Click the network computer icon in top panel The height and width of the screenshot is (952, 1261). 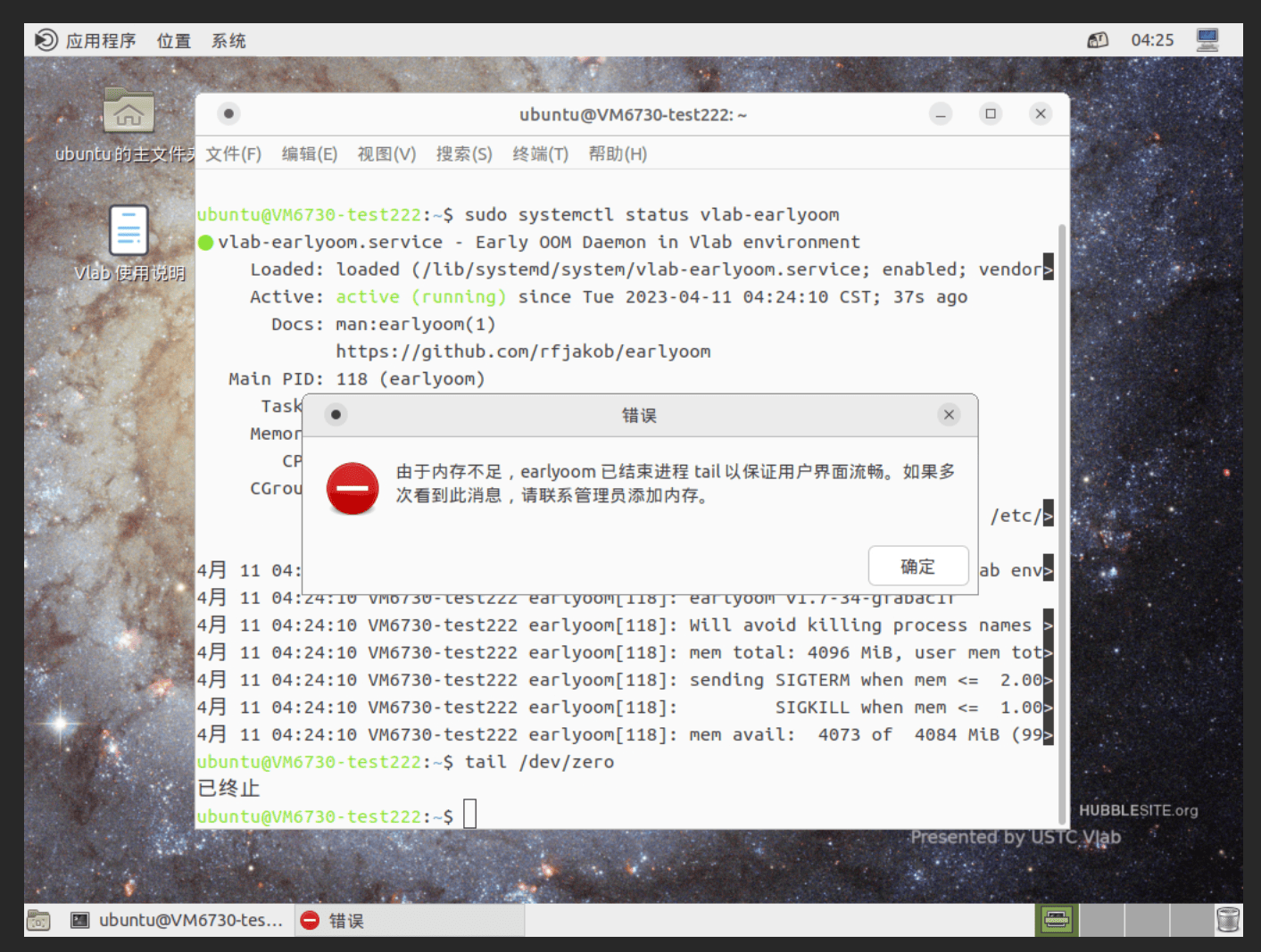[x=1207, y=40]
